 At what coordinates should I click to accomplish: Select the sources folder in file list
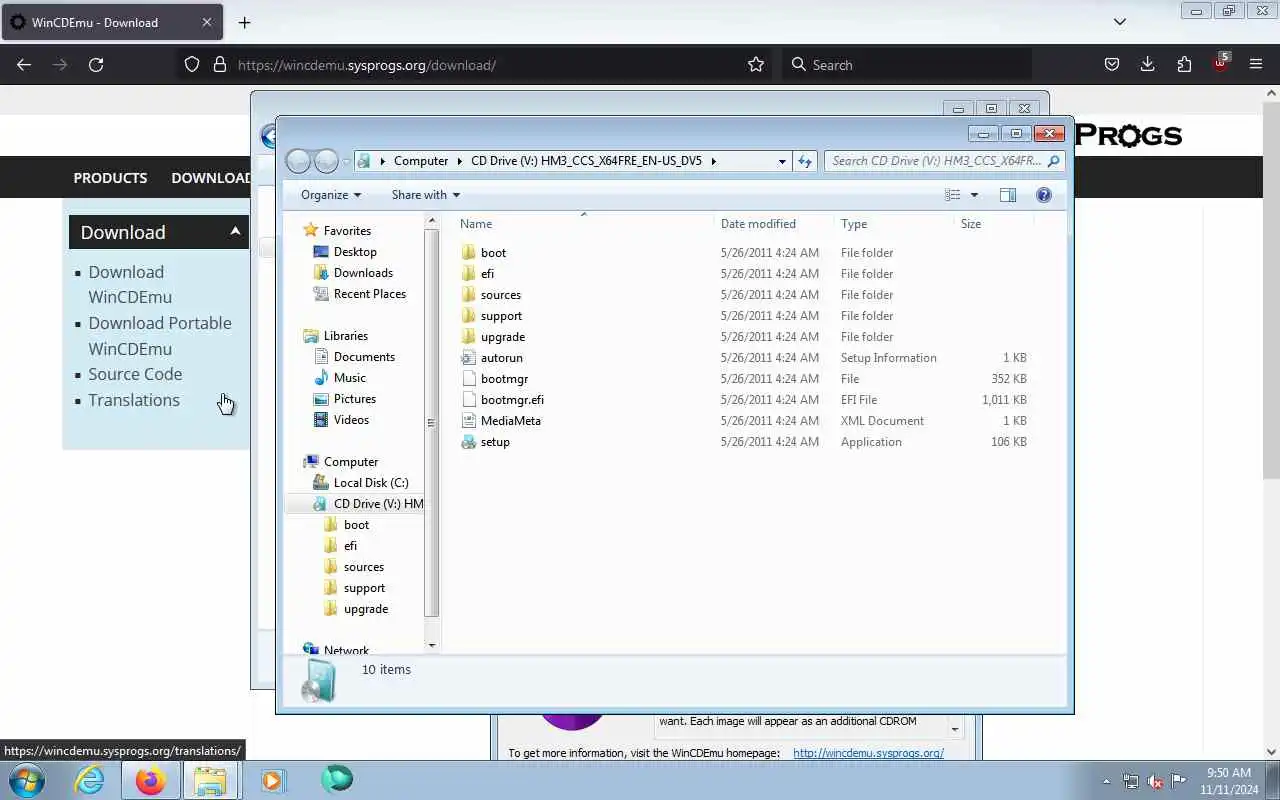coord(500,295)
